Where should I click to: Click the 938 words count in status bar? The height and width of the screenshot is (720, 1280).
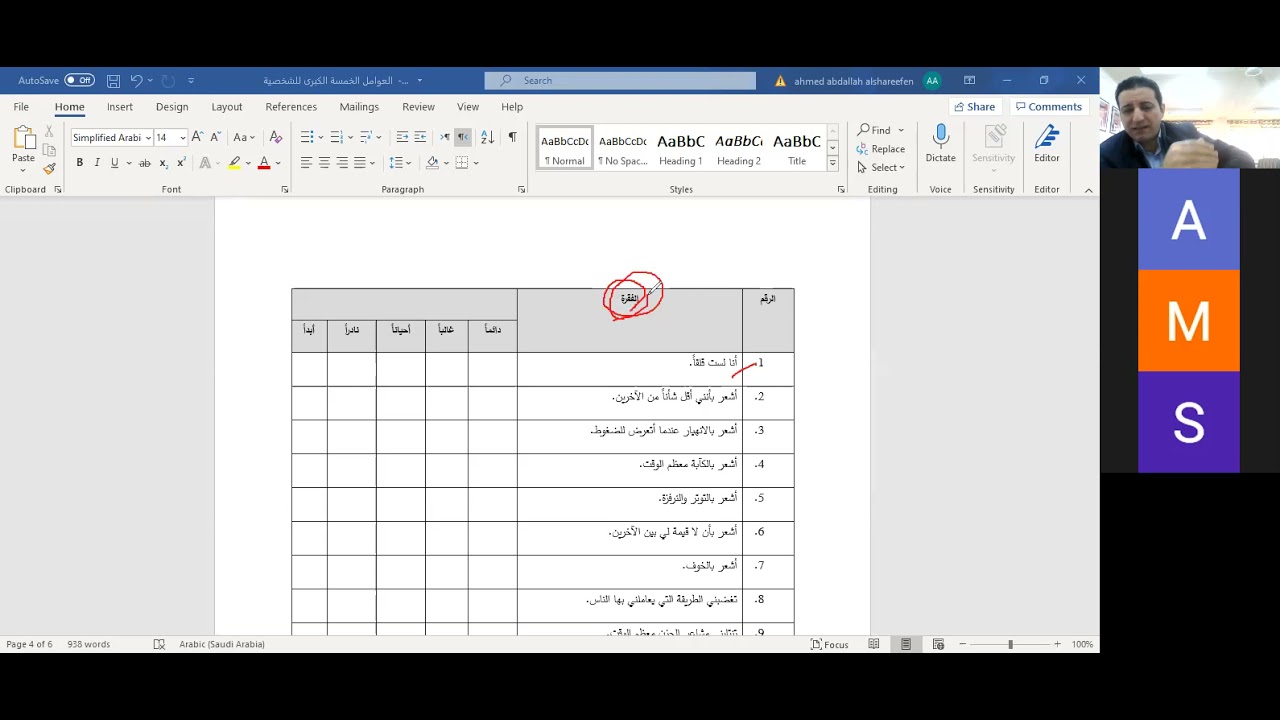[89, 645]
